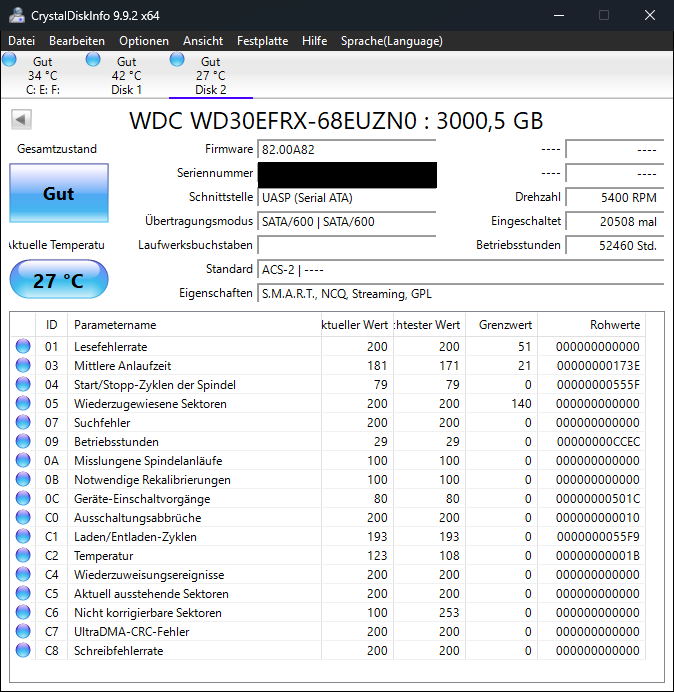Switch to the C: E: F: disk tab

click(42, 75)
